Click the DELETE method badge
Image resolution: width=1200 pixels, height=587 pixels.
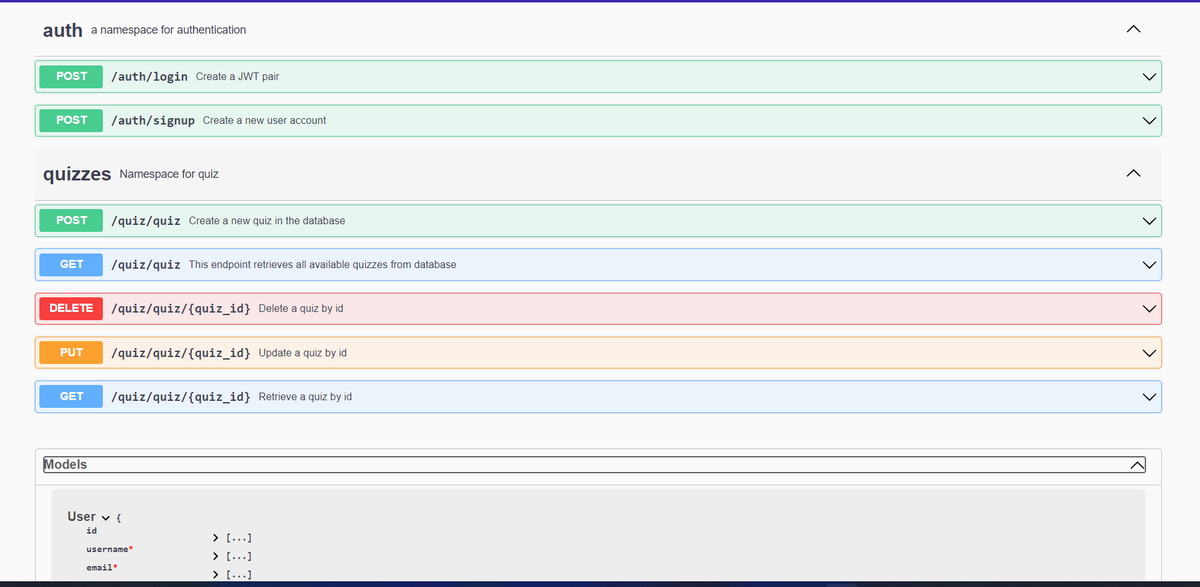[72, 308]
